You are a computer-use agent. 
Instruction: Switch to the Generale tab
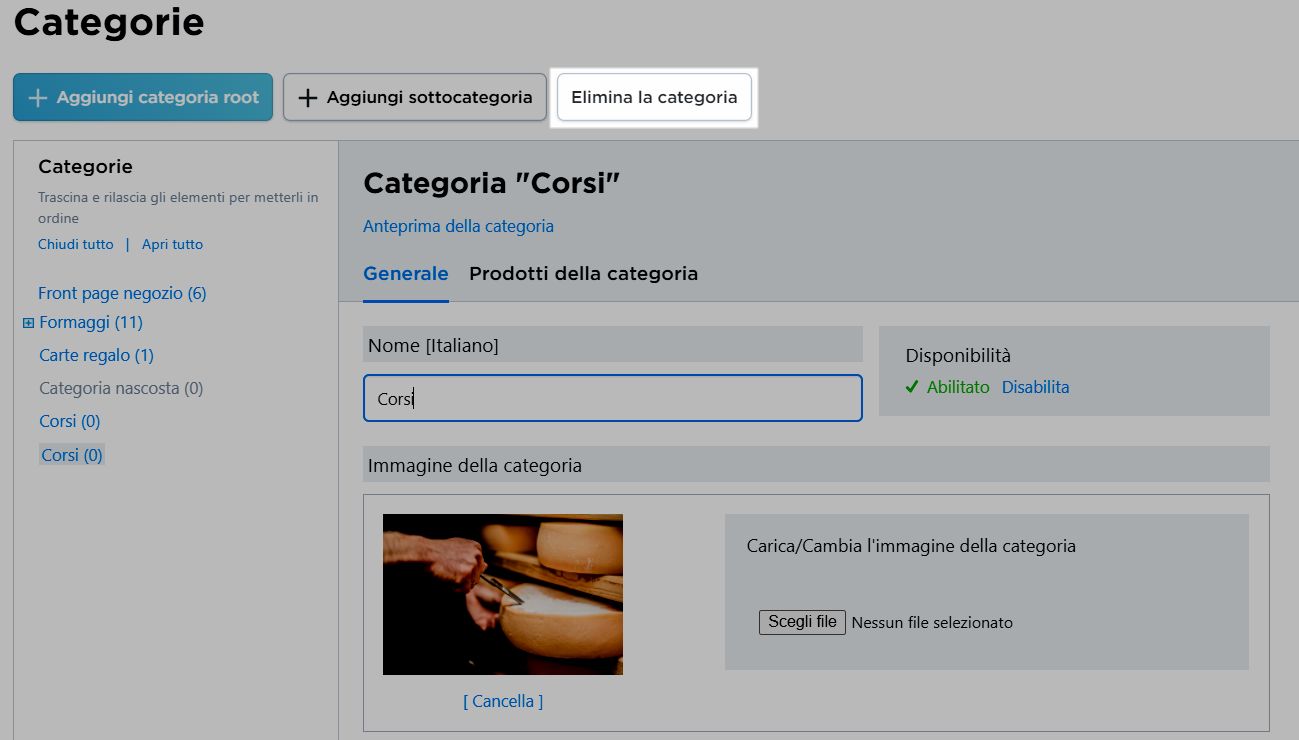tap(405, 273)
